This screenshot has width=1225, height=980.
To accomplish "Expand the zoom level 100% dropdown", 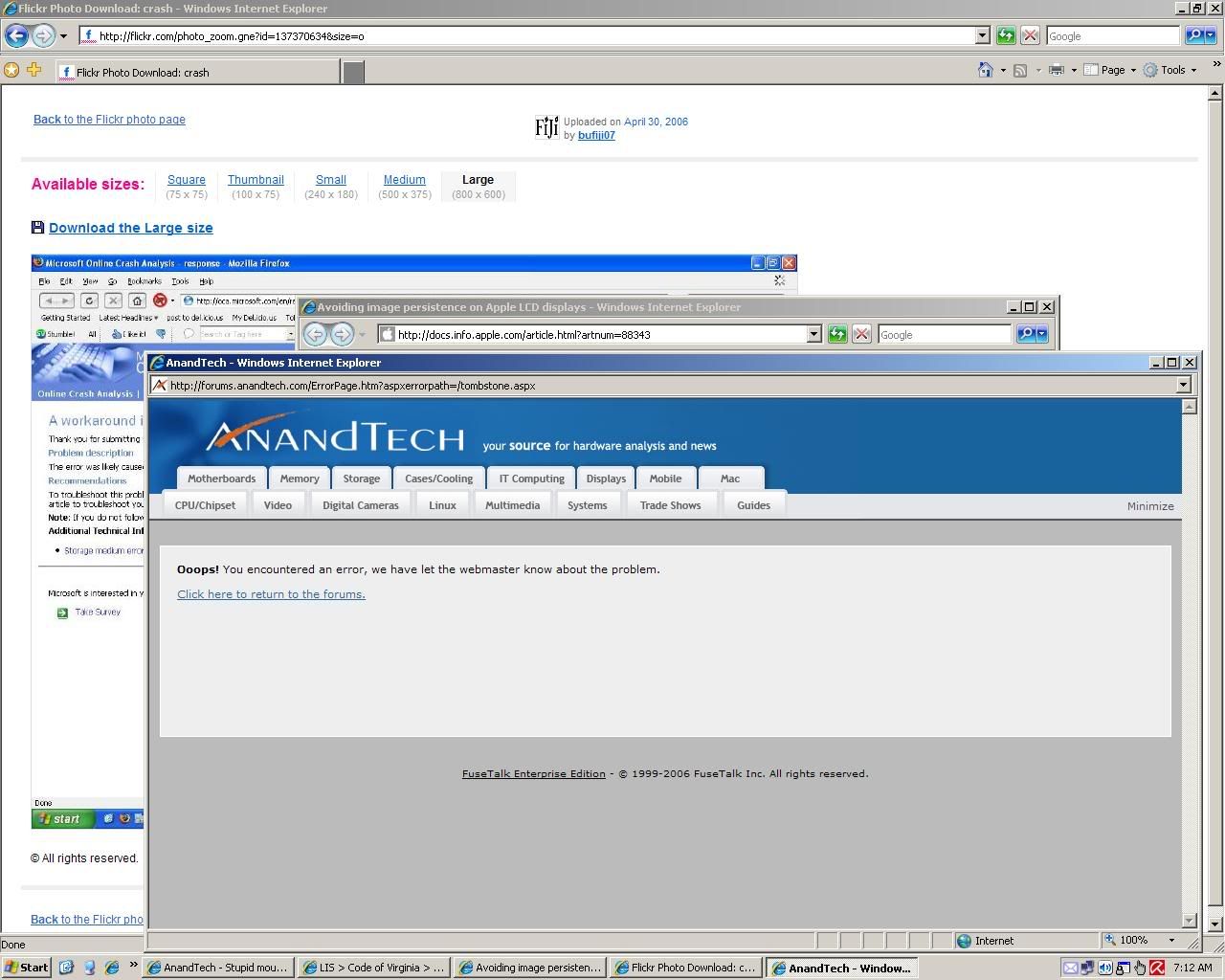I will [1170, 941].
